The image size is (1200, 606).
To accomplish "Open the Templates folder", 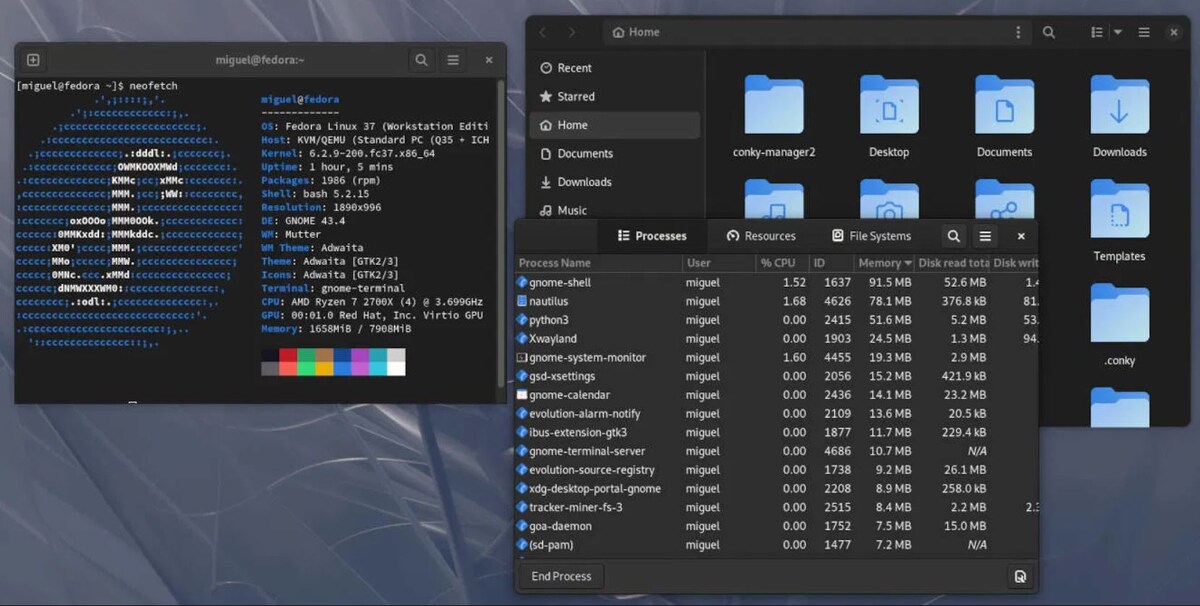I will pyautogui.click(x=1119, y=221).
